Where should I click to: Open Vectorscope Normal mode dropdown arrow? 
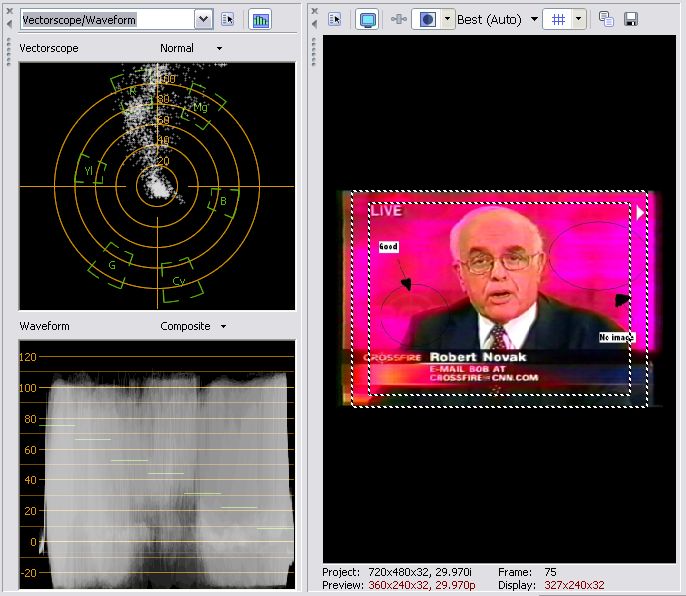click(219, 49)
